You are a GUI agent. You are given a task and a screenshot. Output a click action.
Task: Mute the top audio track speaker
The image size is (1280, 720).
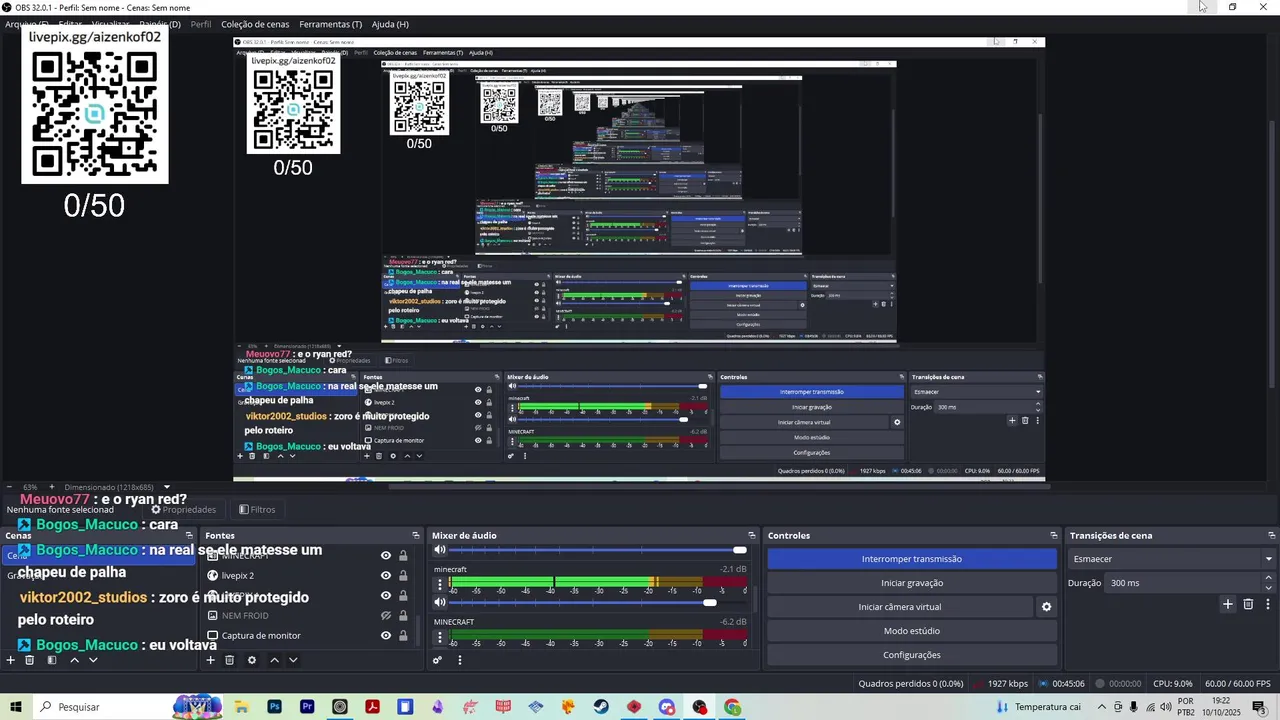pos(440,550)
